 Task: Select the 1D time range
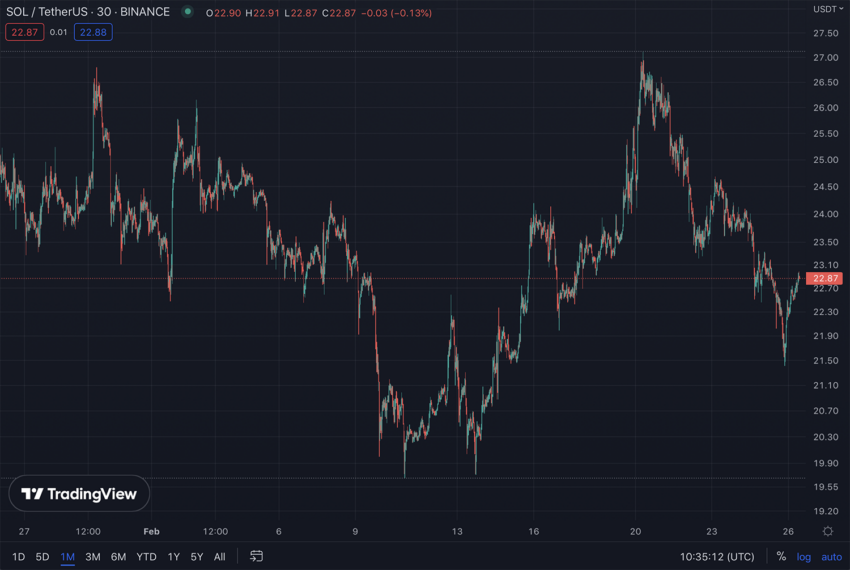18,557
